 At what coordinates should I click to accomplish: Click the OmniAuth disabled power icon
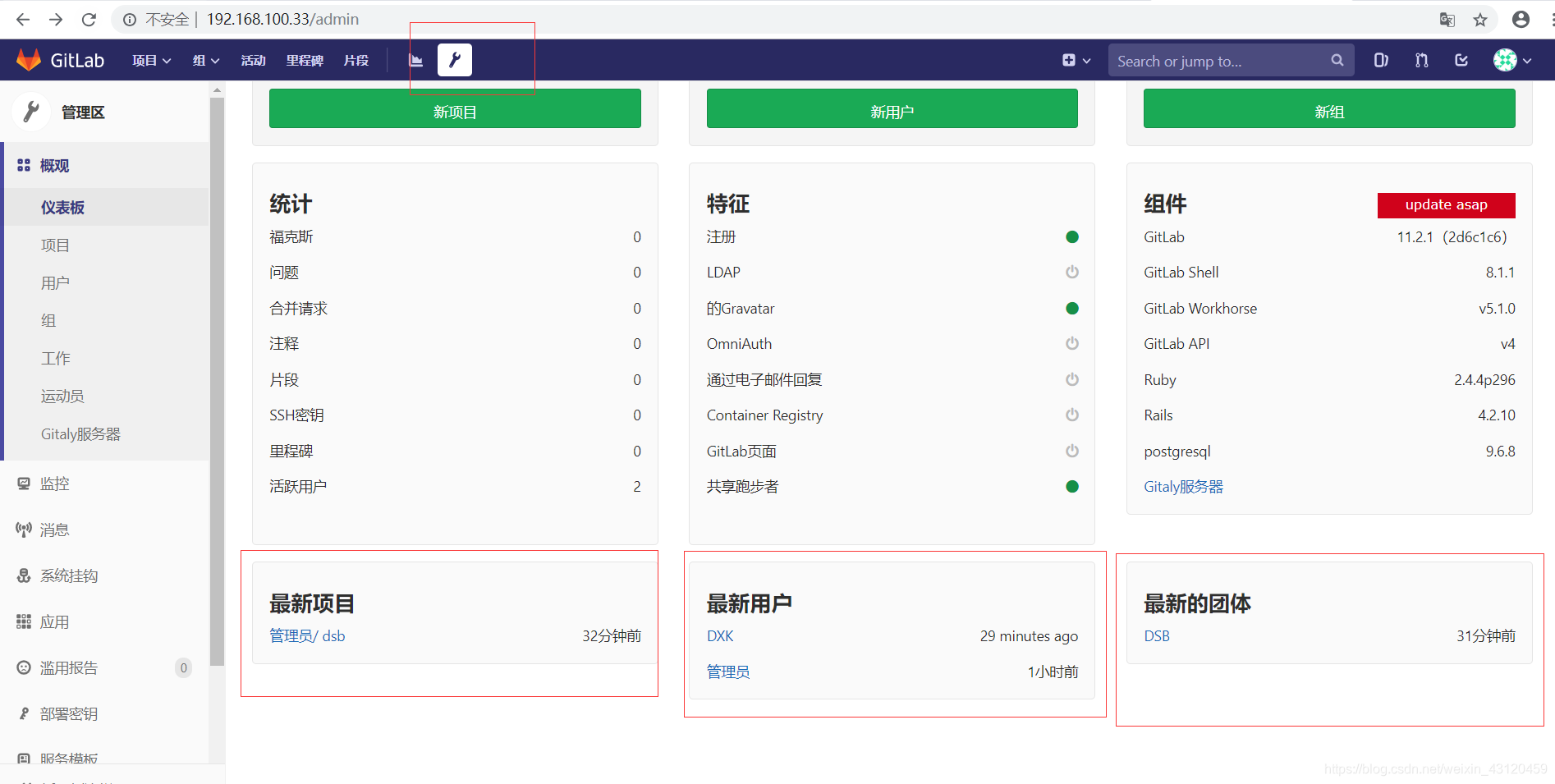1071,344
